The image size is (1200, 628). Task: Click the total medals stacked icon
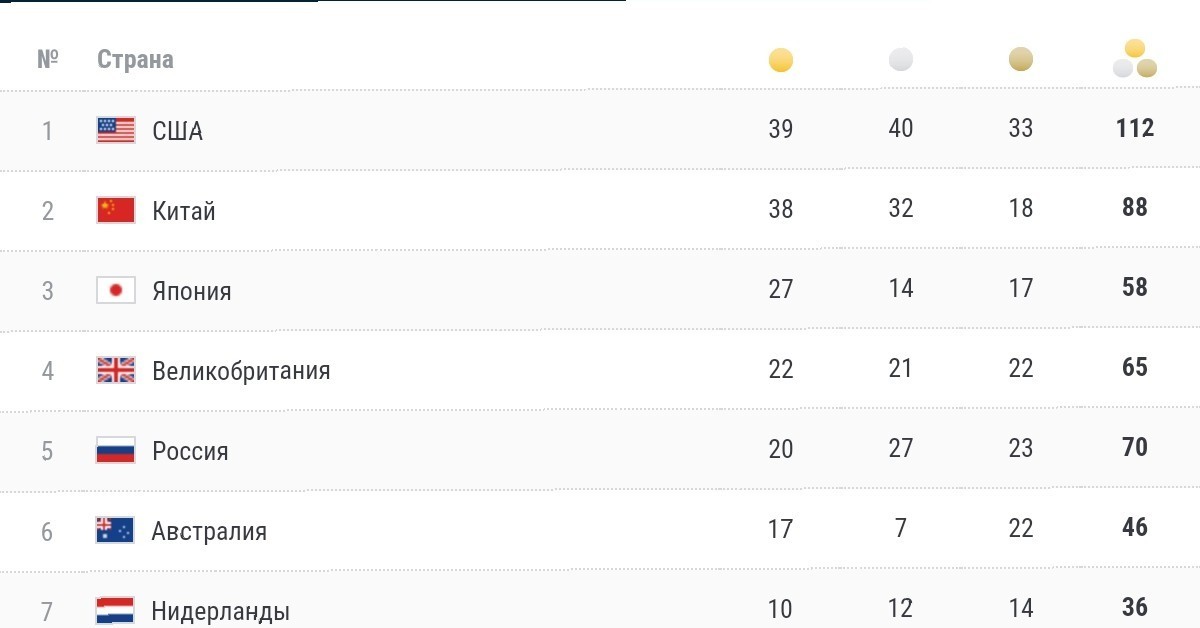point(1135,58)
